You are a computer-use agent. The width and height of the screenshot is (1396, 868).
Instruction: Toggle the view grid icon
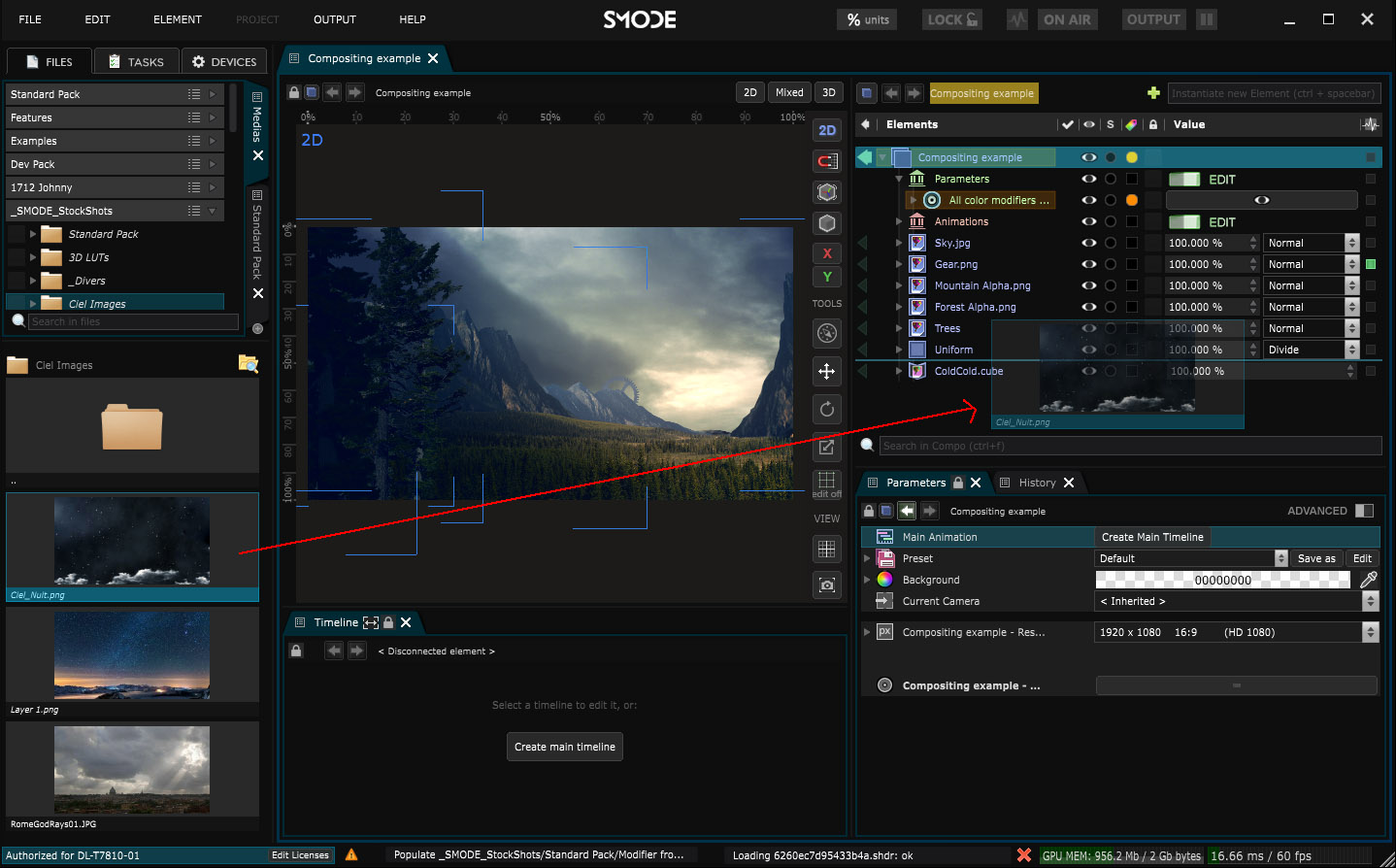(827, 549)
